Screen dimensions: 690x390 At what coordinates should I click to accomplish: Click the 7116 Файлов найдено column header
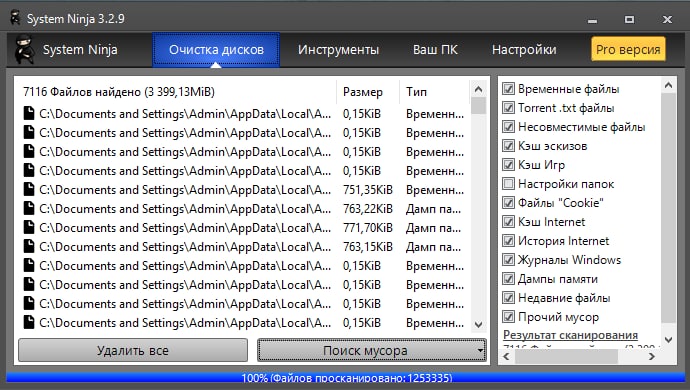point(177,92)
